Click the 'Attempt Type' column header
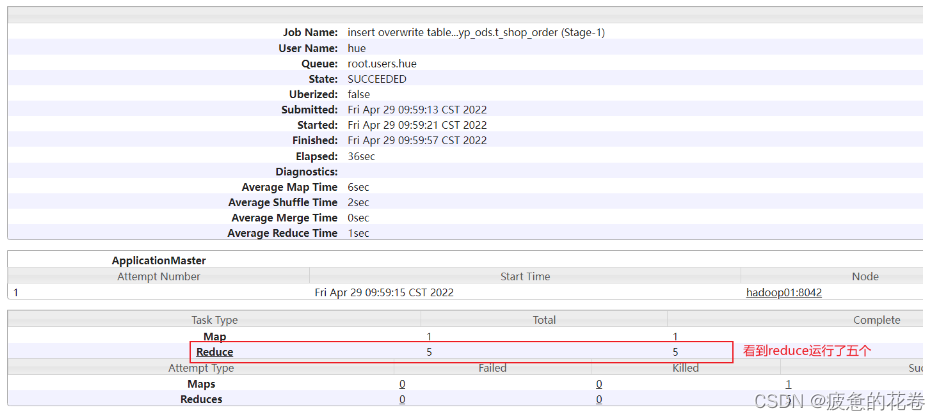 tap(201, 368)
